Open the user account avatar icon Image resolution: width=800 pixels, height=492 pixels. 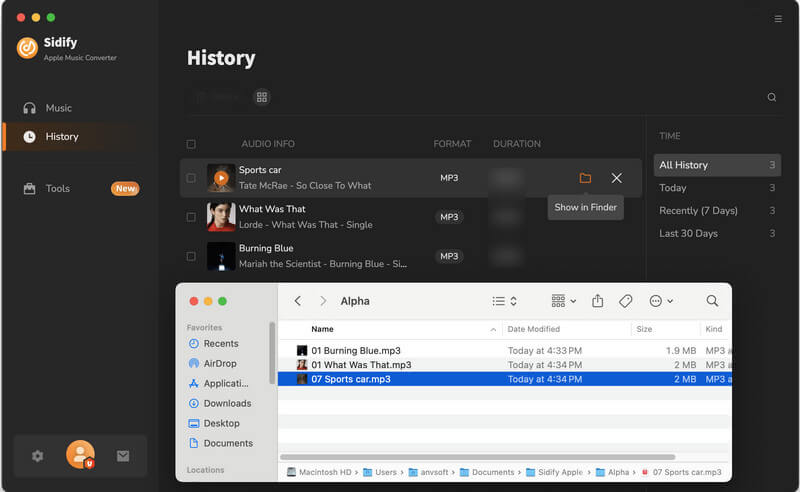coord(80,455)
